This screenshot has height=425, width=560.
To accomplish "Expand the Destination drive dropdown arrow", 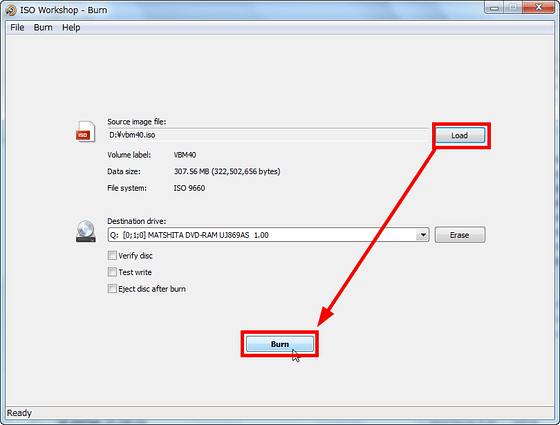I will click(x=423, y=235).
